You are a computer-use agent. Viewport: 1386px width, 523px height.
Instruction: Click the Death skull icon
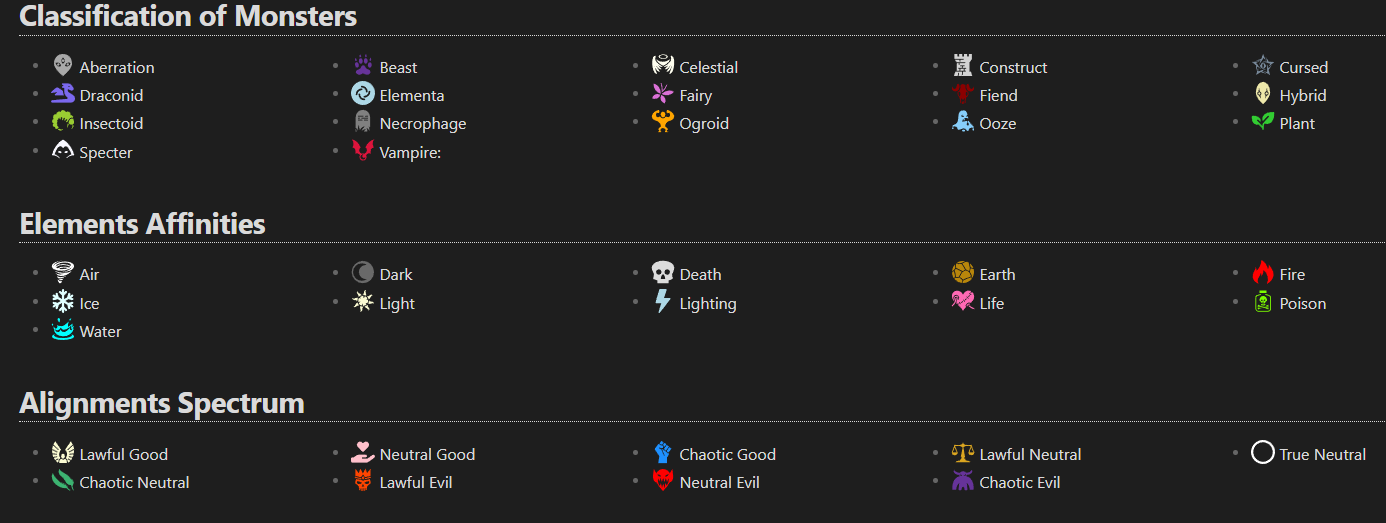[x=663, y=273]
